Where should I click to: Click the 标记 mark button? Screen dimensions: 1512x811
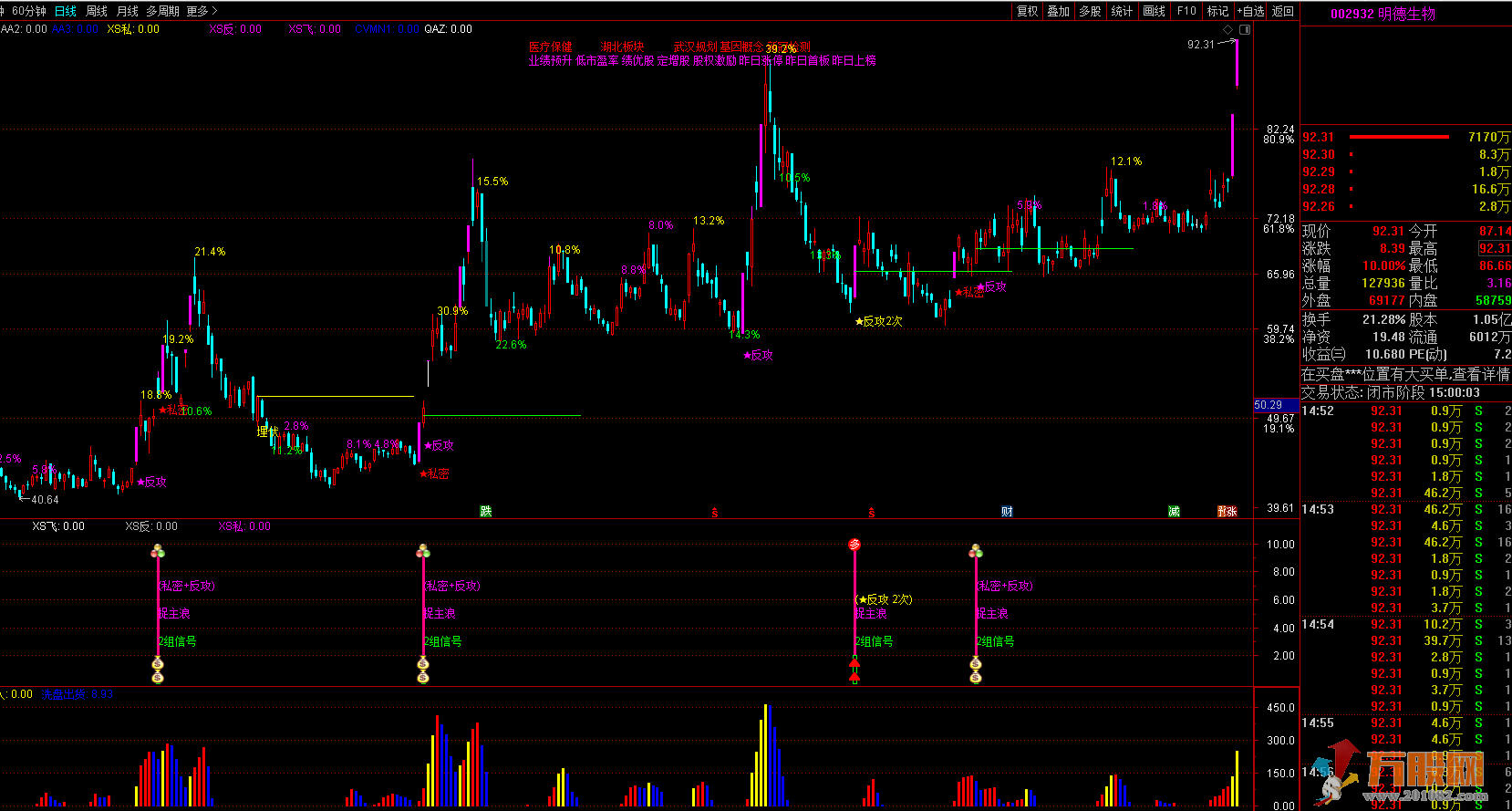[1218, 11]
